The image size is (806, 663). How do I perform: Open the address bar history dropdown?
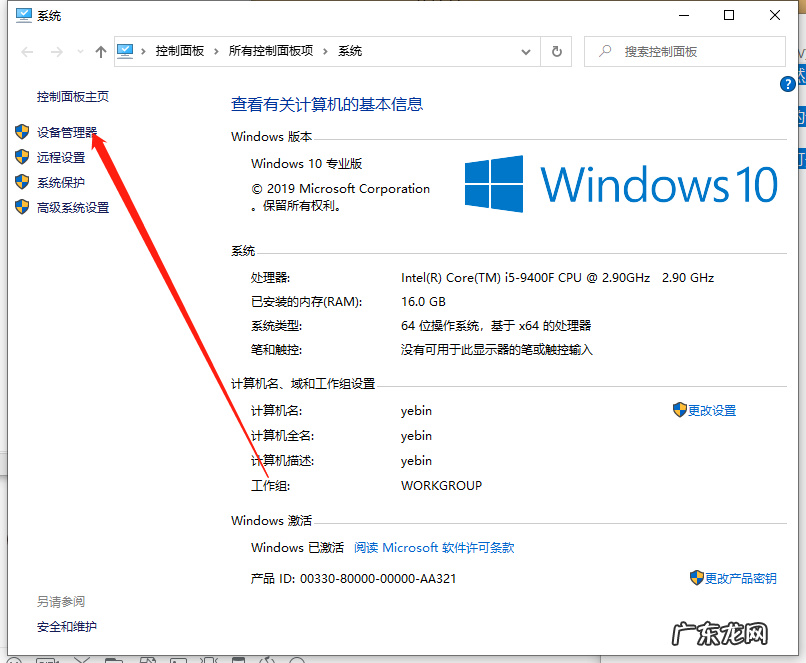(x=526, y=50)
